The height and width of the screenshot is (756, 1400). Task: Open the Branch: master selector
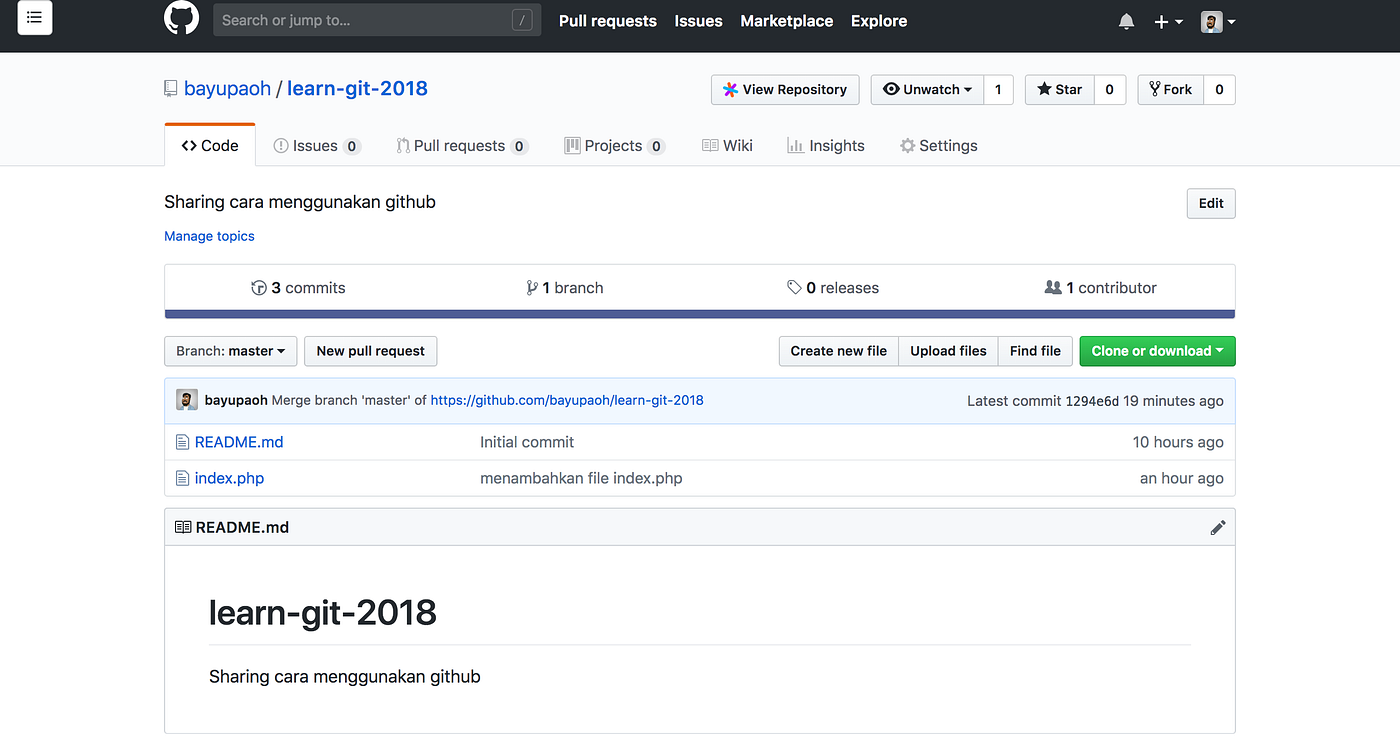(x=230, y=351)
